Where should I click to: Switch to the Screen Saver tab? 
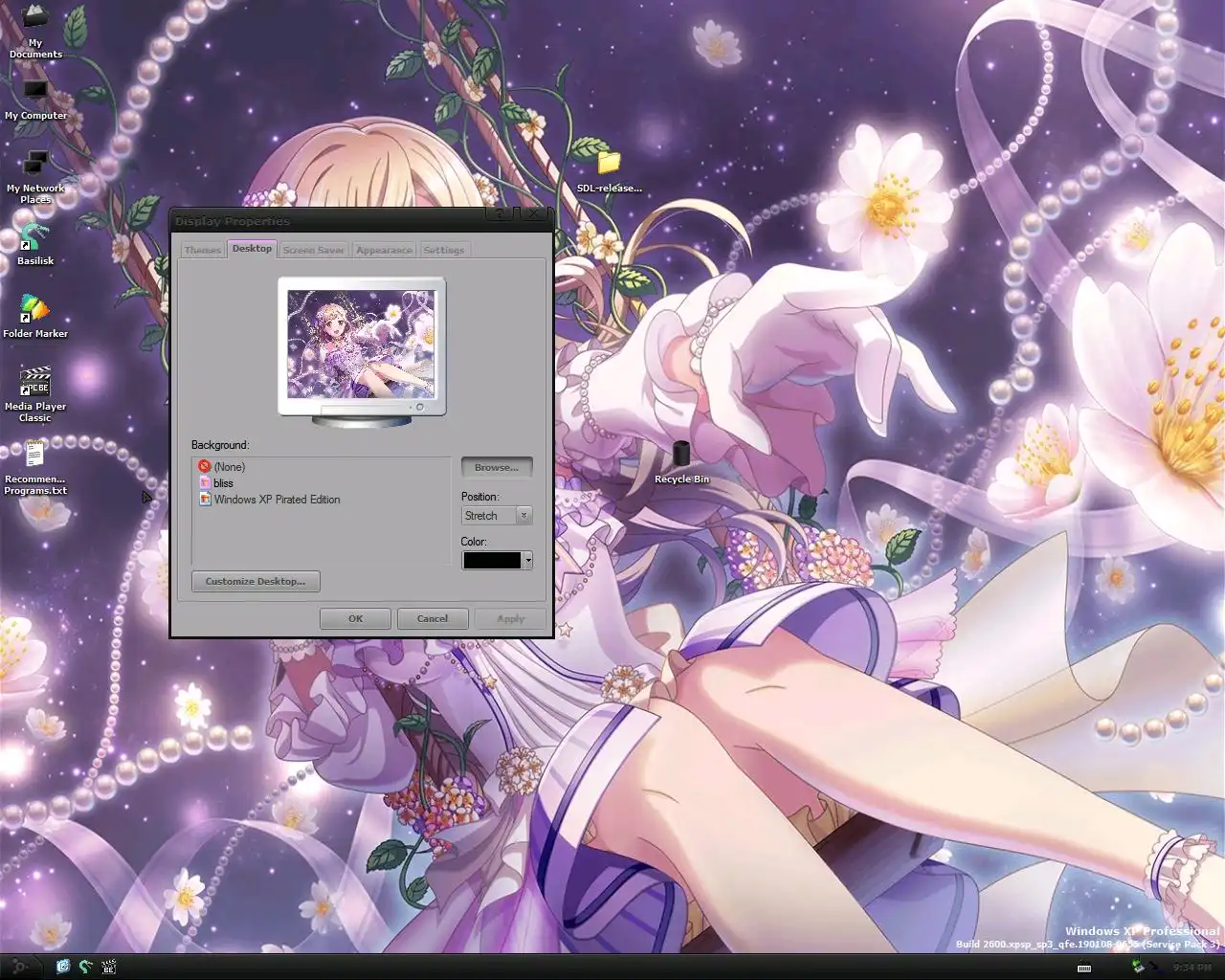(313, 250)
